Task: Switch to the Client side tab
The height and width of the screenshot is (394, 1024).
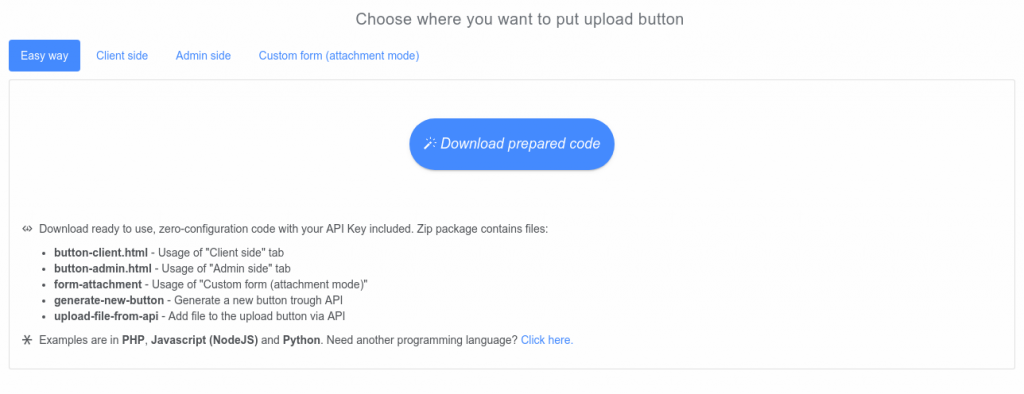Action: (x=122, y=56)
